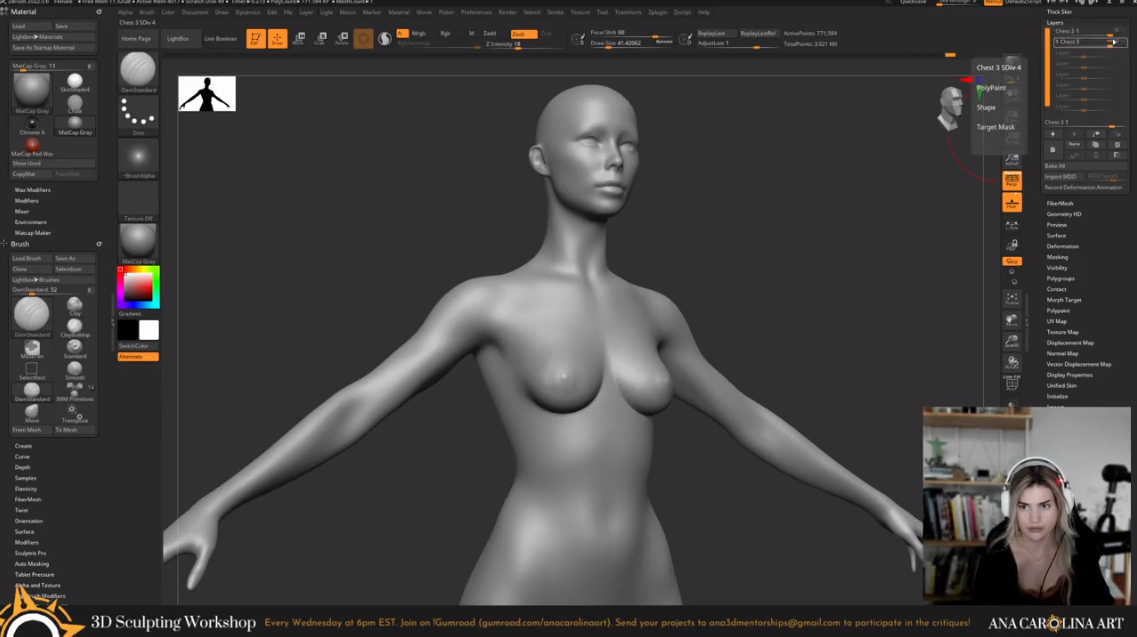Open the BrushAlpha selector

pyautogui.click(x=138, y=158)
